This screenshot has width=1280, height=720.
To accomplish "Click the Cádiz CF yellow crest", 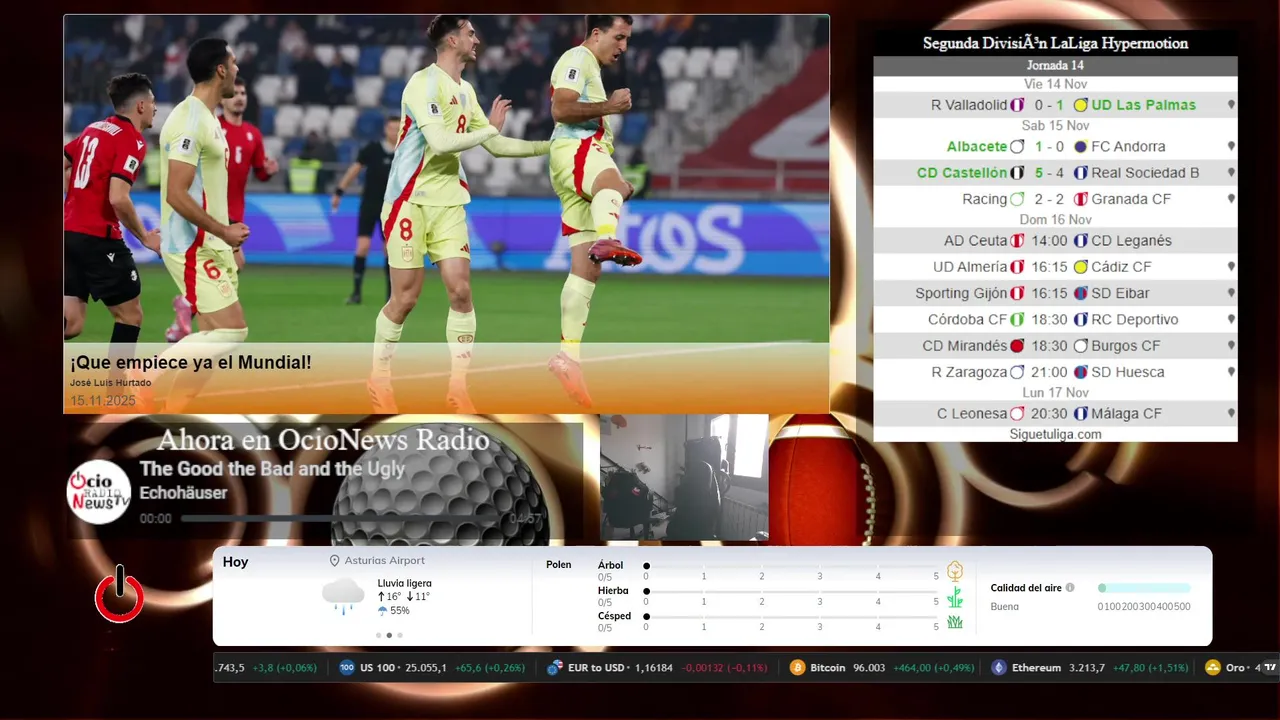I will 1080,267.
